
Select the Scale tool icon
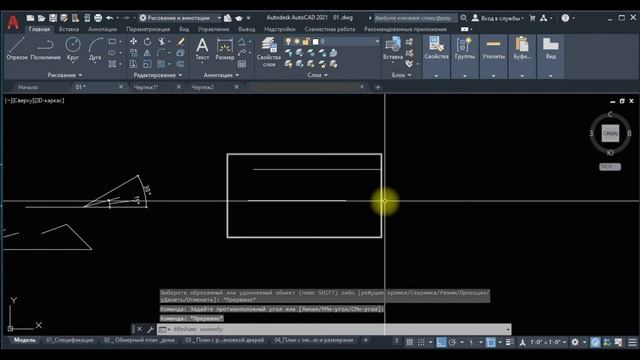click(x=147, y=64)
